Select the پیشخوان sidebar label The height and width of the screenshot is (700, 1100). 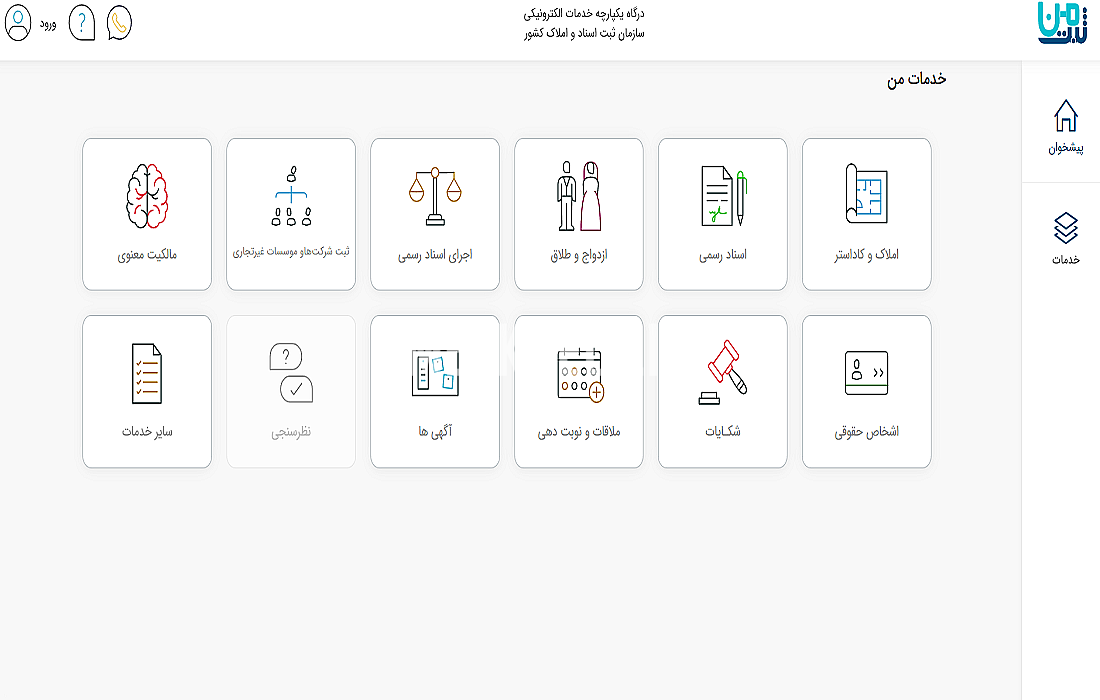click(x=1066, y=148)
